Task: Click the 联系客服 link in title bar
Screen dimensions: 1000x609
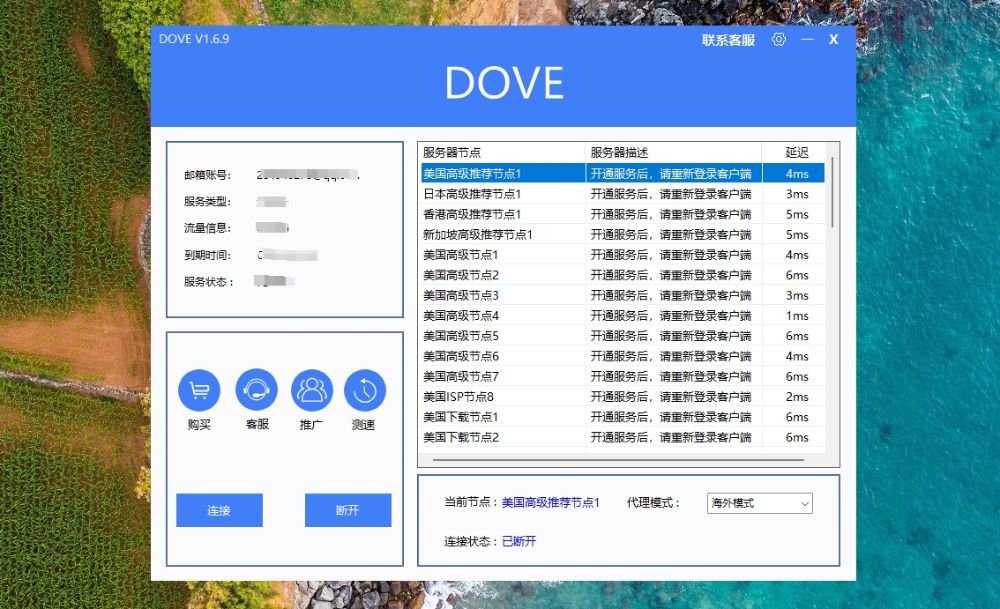Action: click(x=728, y=40)
